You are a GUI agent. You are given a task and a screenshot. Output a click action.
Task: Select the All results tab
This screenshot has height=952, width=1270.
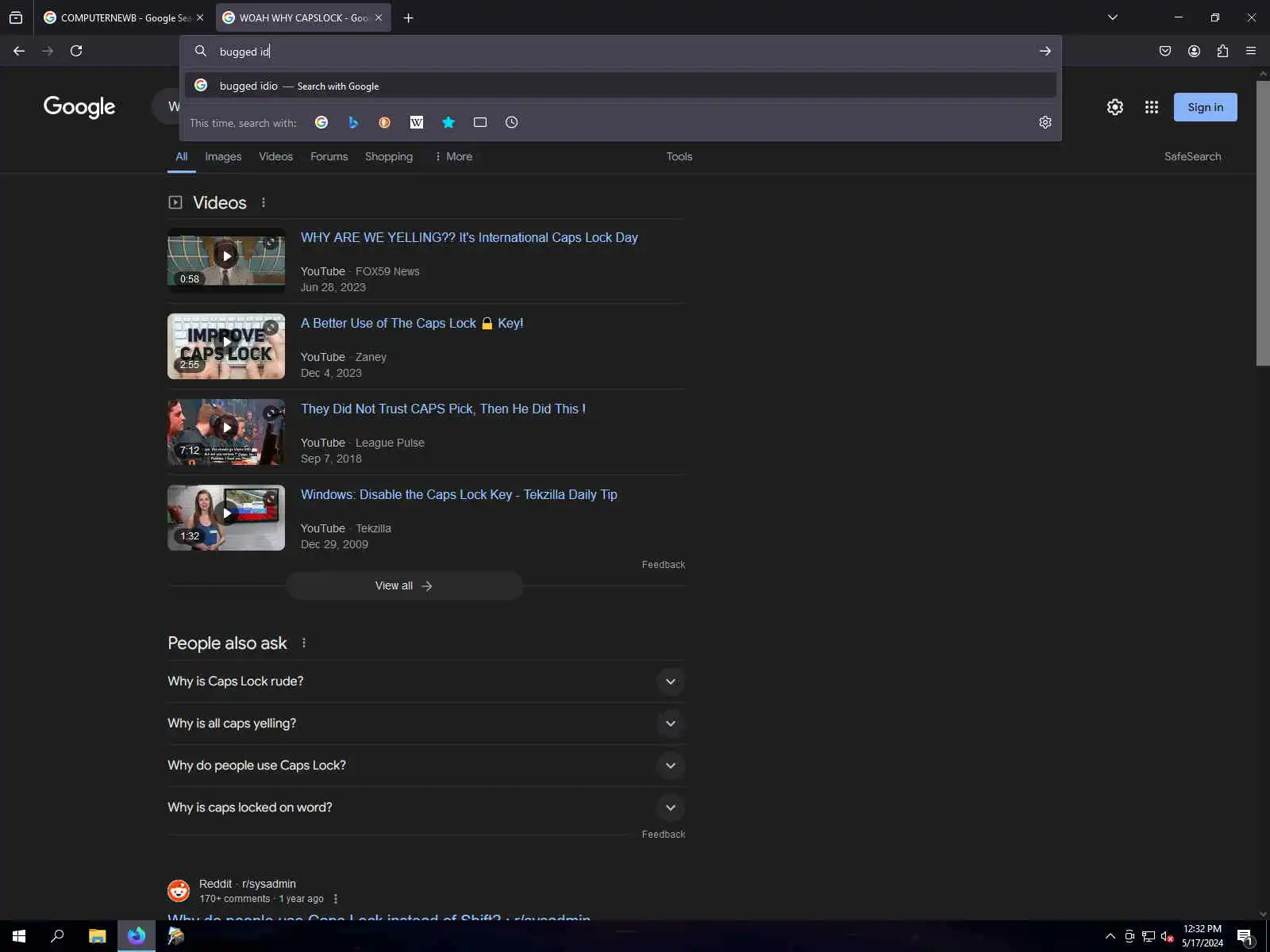pos(182,156)
